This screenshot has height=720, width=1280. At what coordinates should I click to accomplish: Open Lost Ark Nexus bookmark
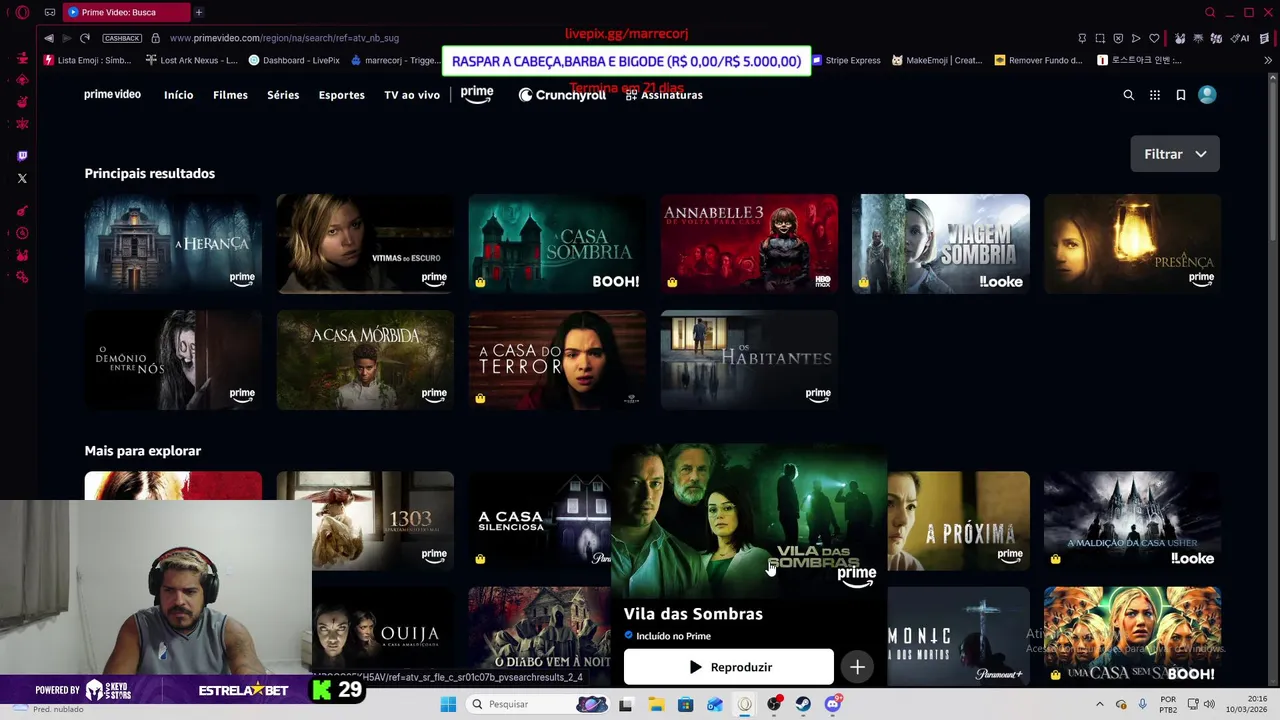tap(191, 60)
